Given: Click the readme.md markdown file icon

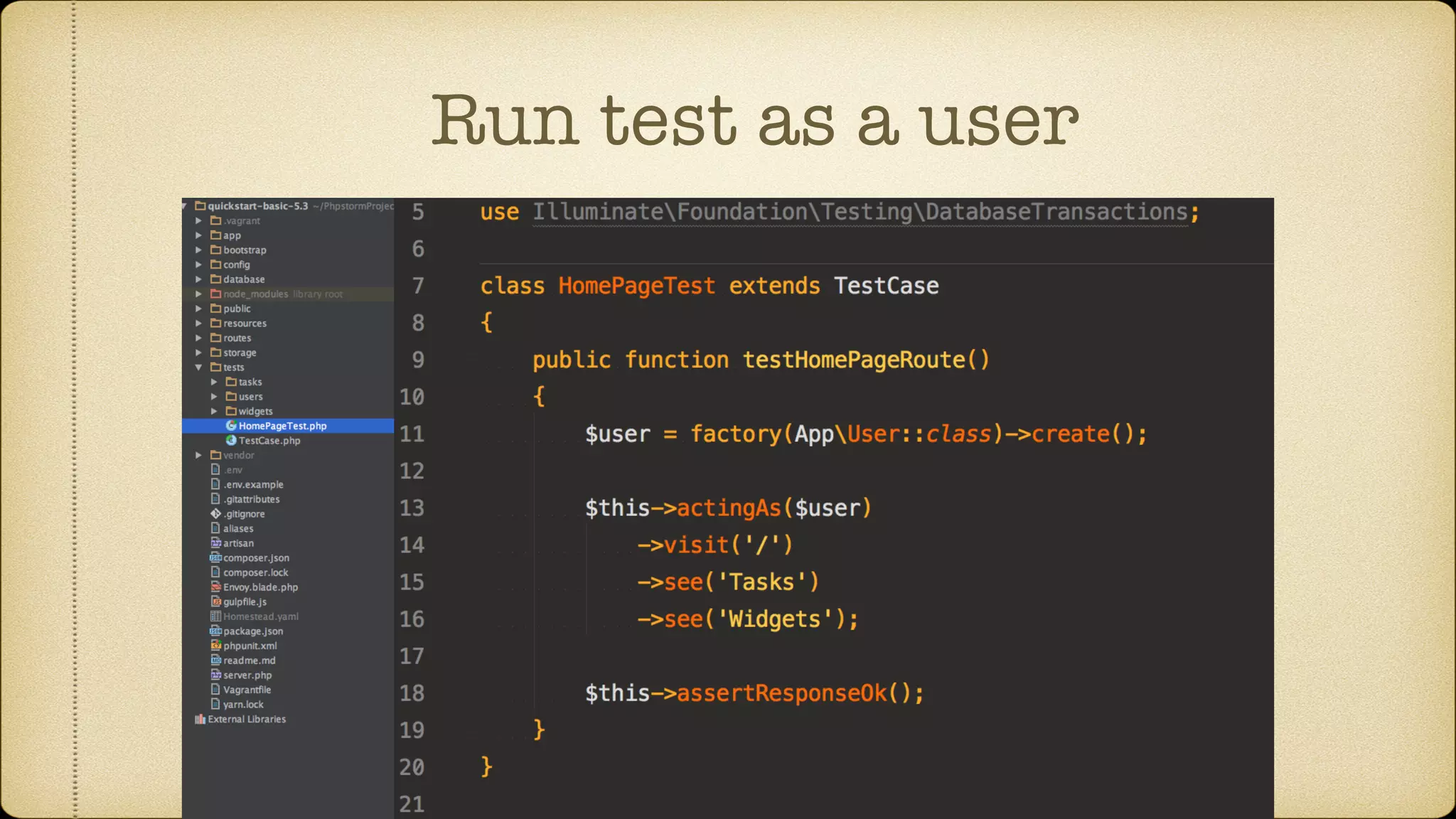Looking at the screenshot, I should pyautogui.click(x=215, y=660).
